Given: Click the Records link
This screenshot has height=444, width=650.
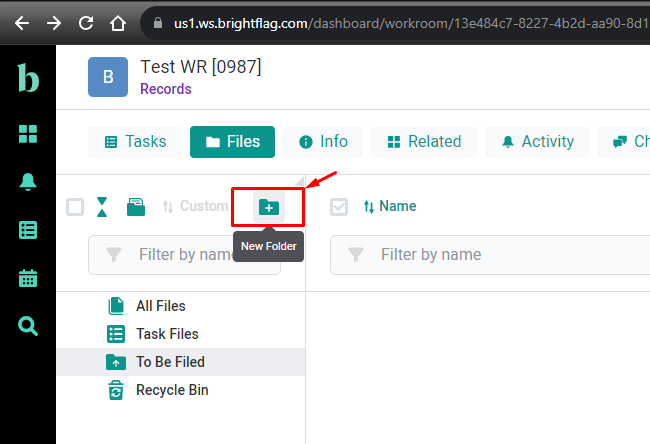Looking at the screenshot, I should point(165,89).
